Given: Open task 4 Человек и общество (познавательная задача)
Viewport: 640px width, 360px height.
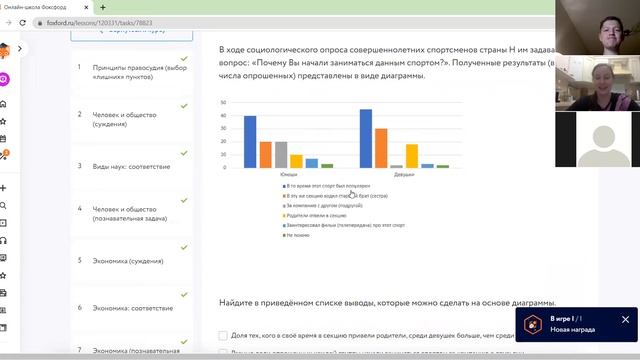Looking at the screenshot, I should click(131, 213).
